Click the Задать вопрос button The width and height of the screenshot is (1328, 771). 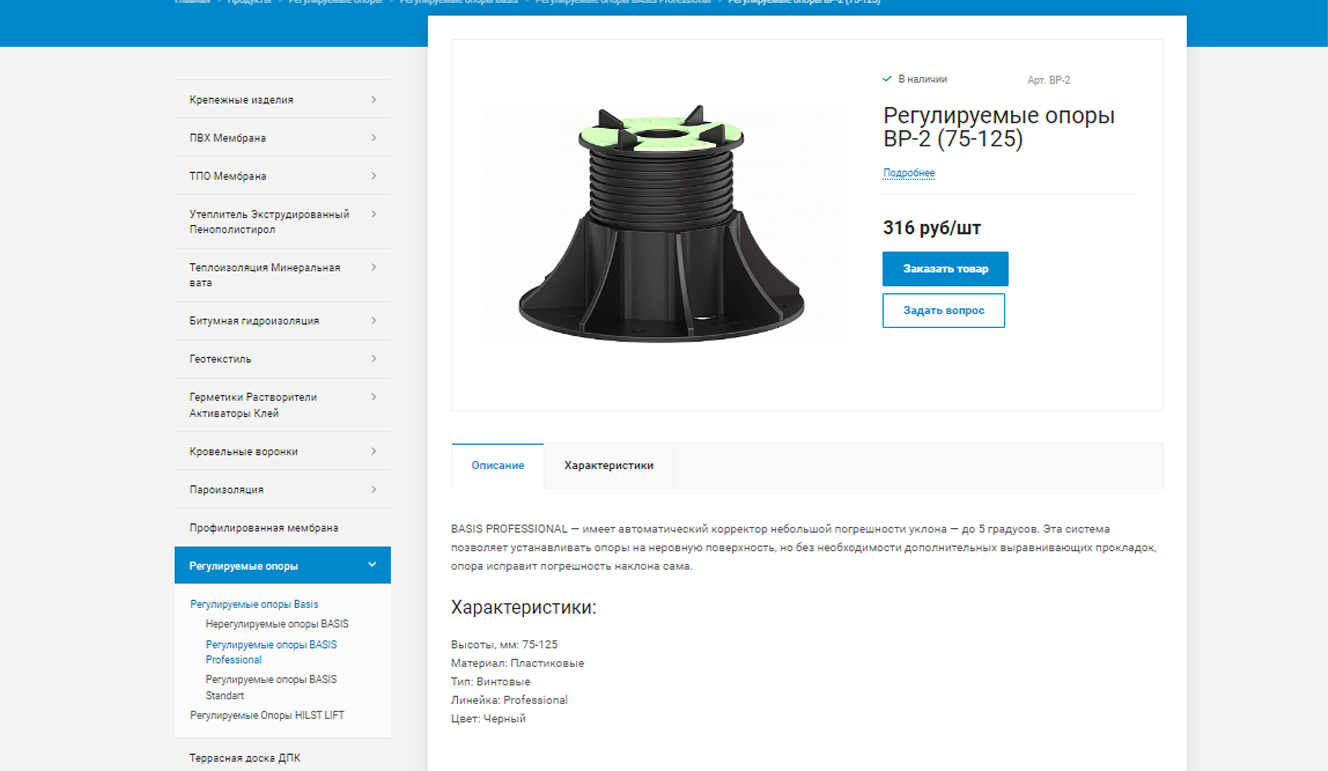944,311
